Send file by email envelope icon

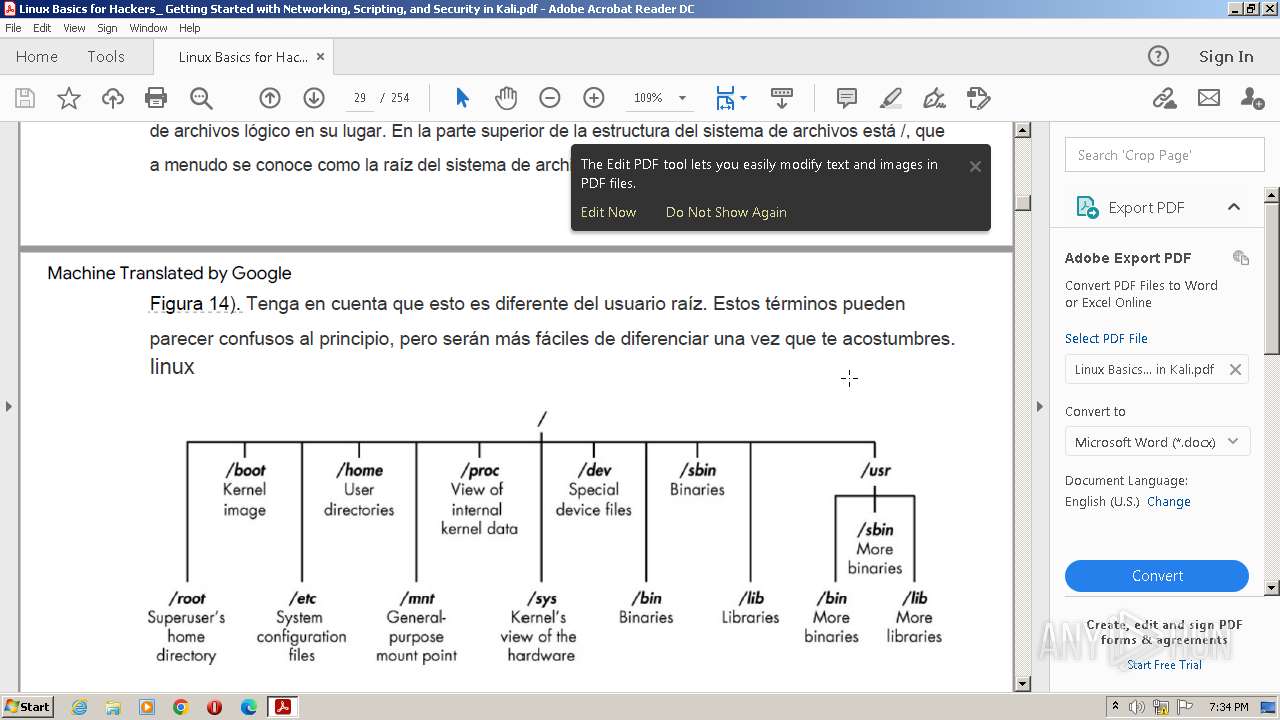(1209, 98)
